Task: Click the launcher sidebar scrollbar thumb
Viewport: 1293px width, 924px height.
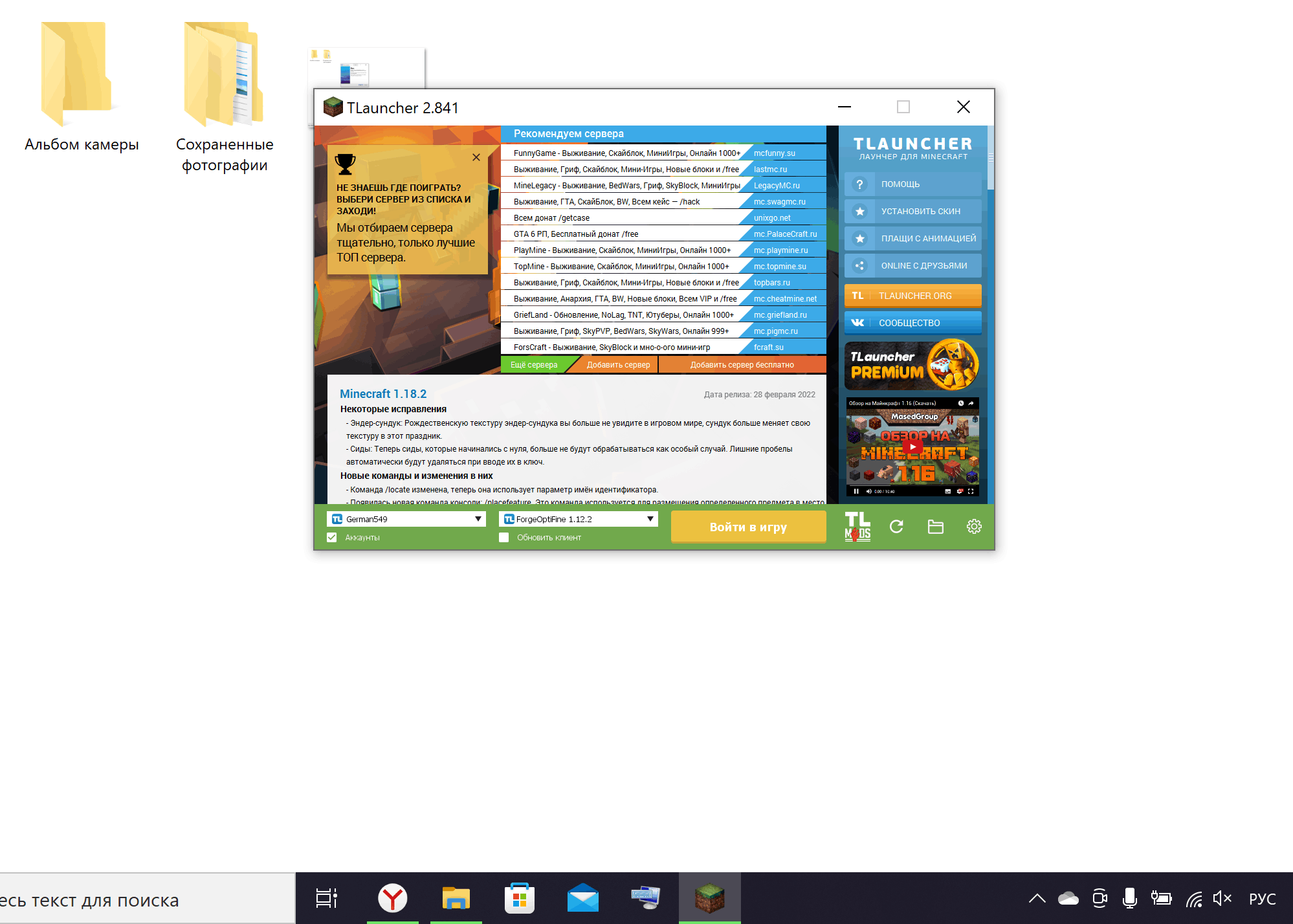Action: click(990, 158)
